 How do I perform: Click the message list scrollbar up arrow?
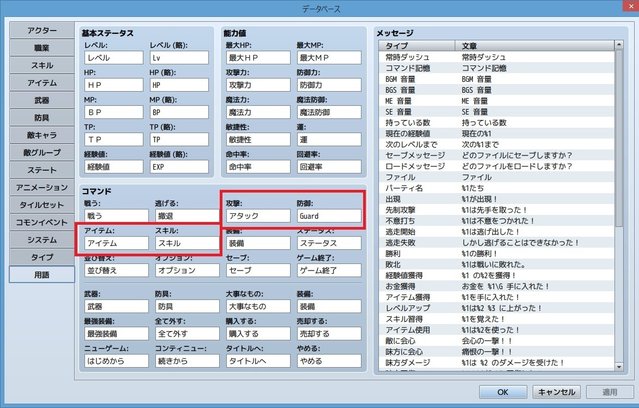point(619,44)
